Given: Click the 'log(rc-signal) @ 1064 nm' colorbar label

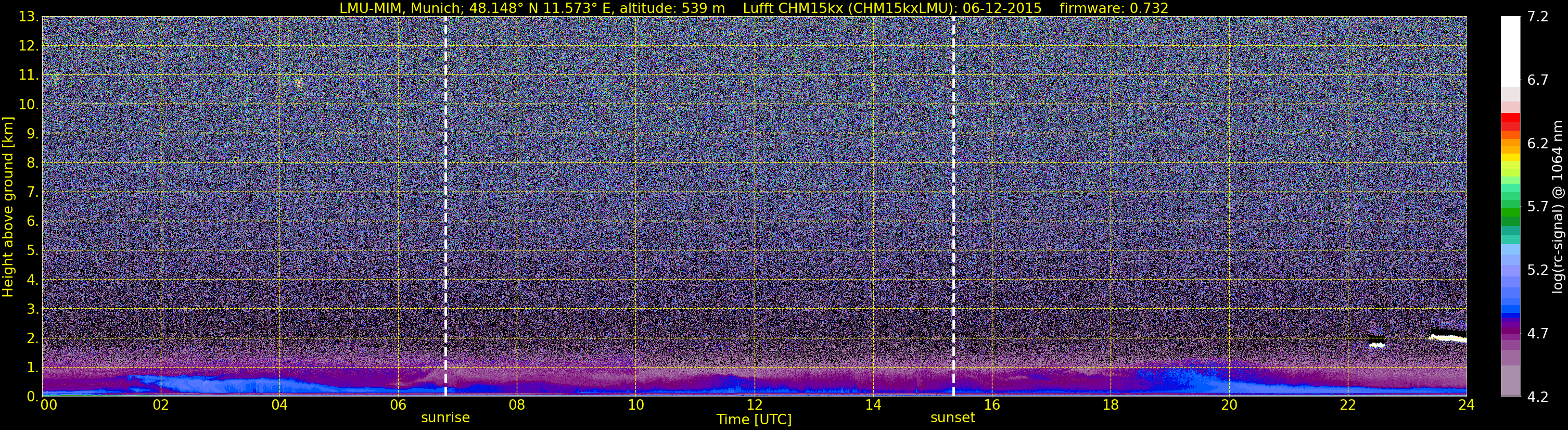Looking at the screenshot, I should 1557,207.
